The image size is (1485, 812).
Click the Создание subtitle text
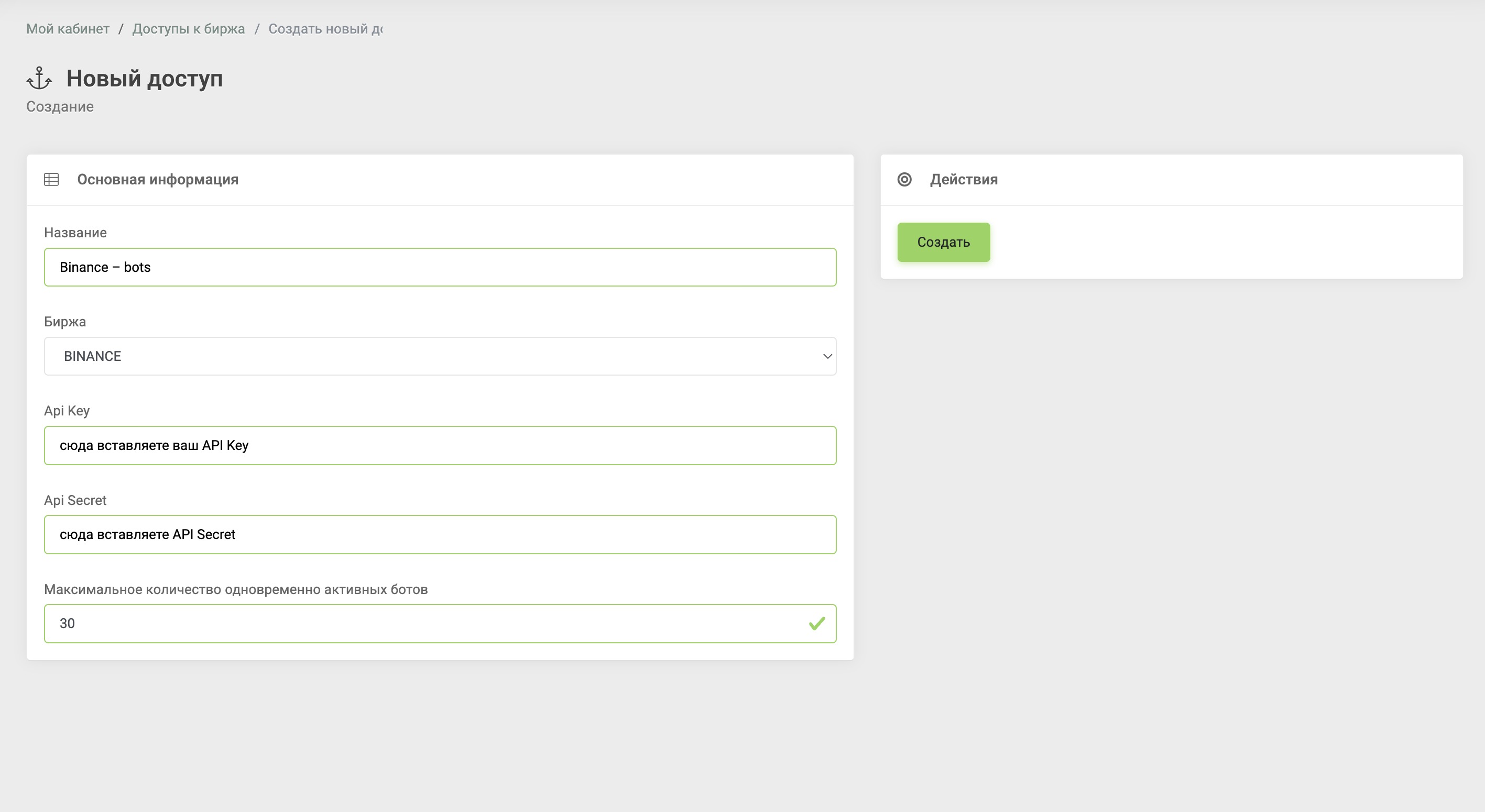[x=60, y=107]
